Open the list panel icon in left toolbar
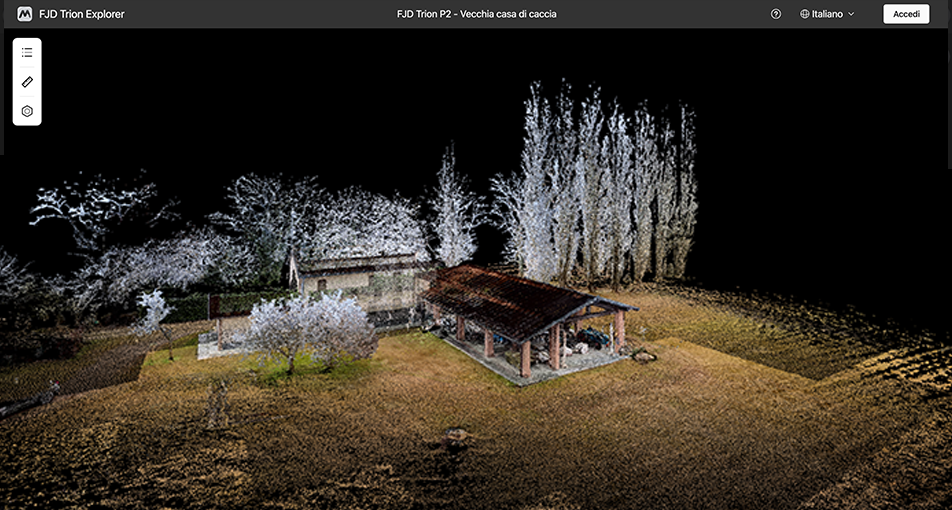952x510 pixels. (27, 53)
